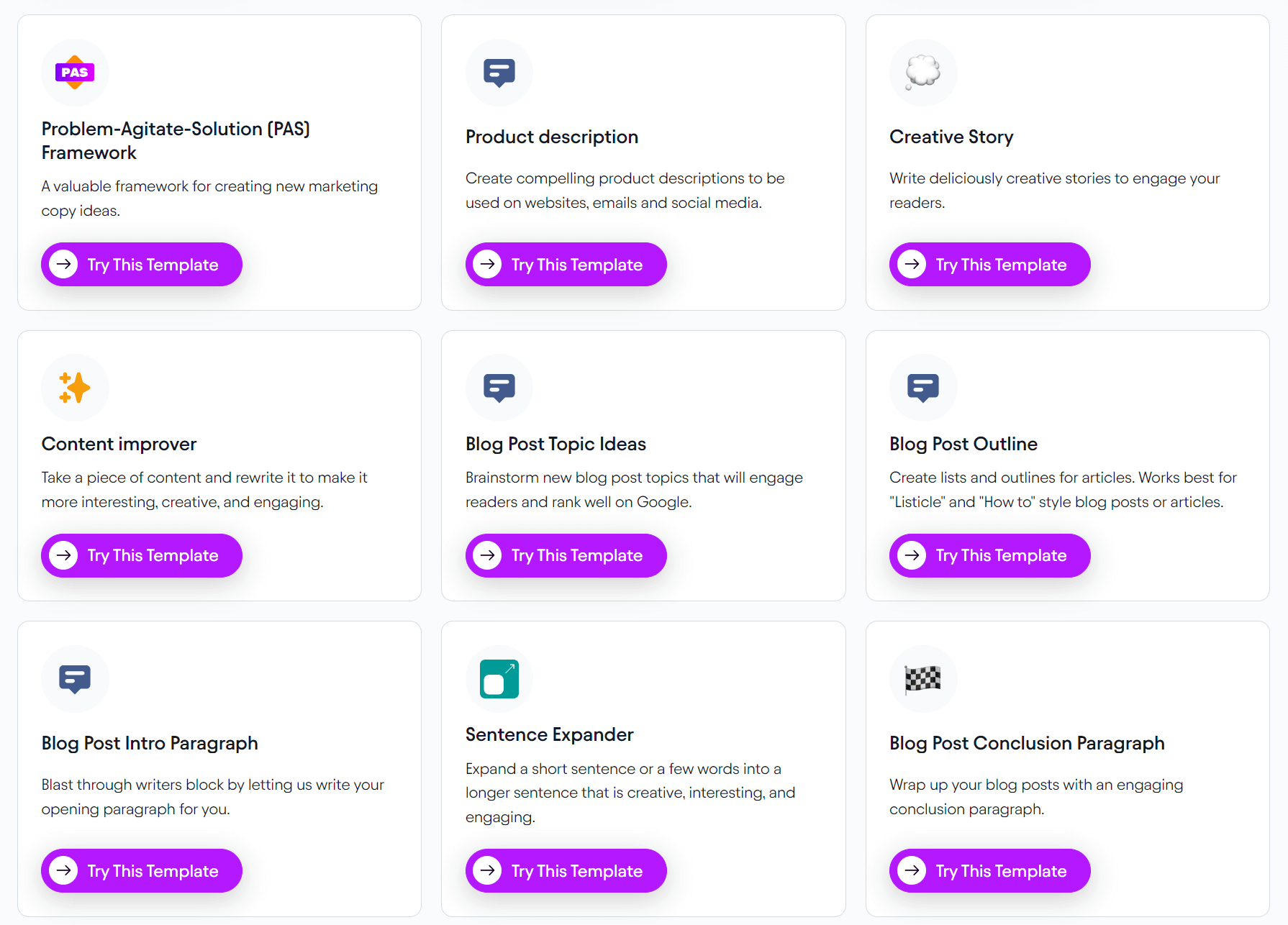This screenshot has width=1288, height=925.
Task: Try the PAS Framework template
Action: click(142, 264)
